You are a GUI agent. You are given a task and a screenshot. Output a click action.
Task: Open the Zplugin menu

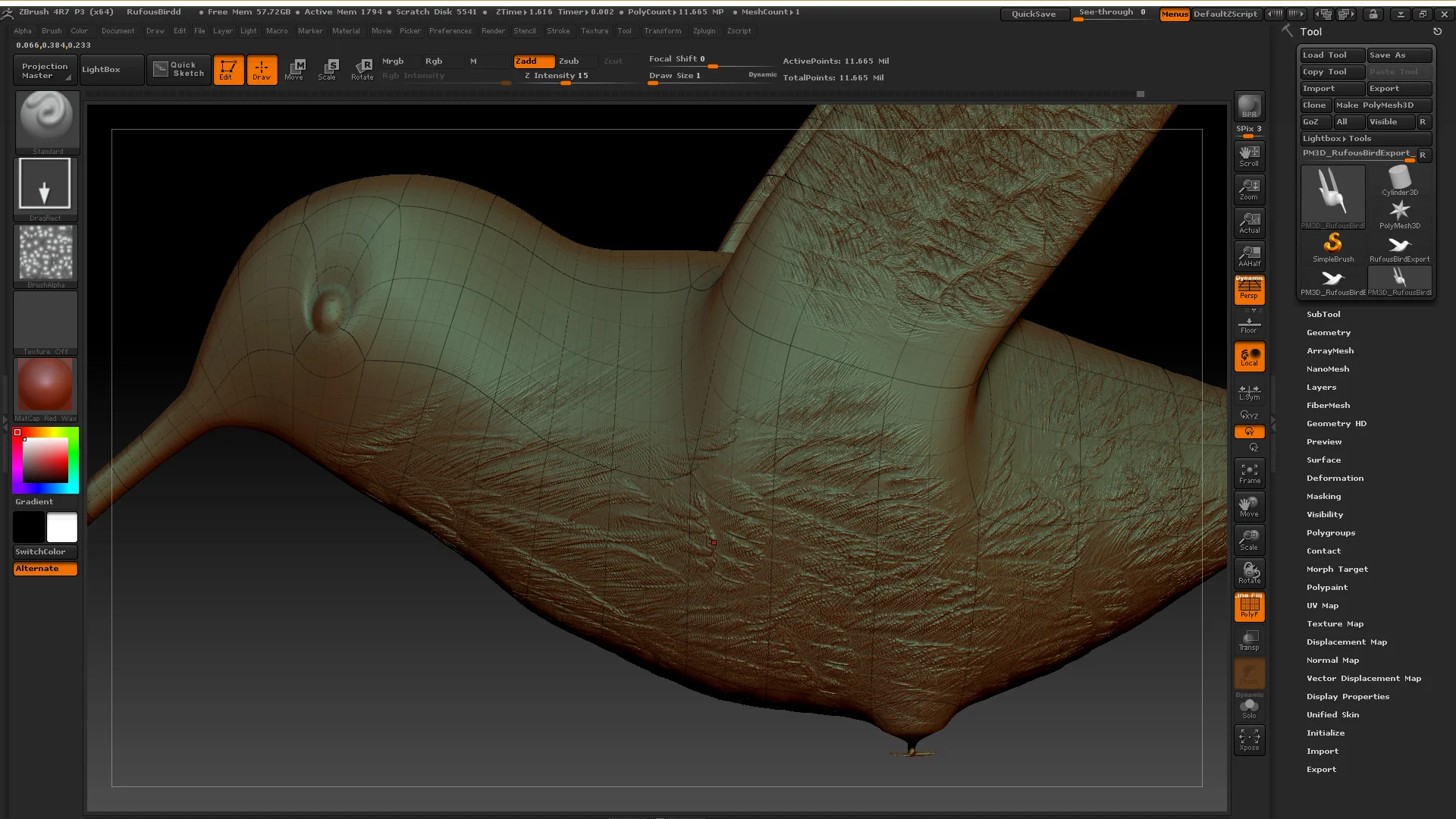(x=704, y=31)
